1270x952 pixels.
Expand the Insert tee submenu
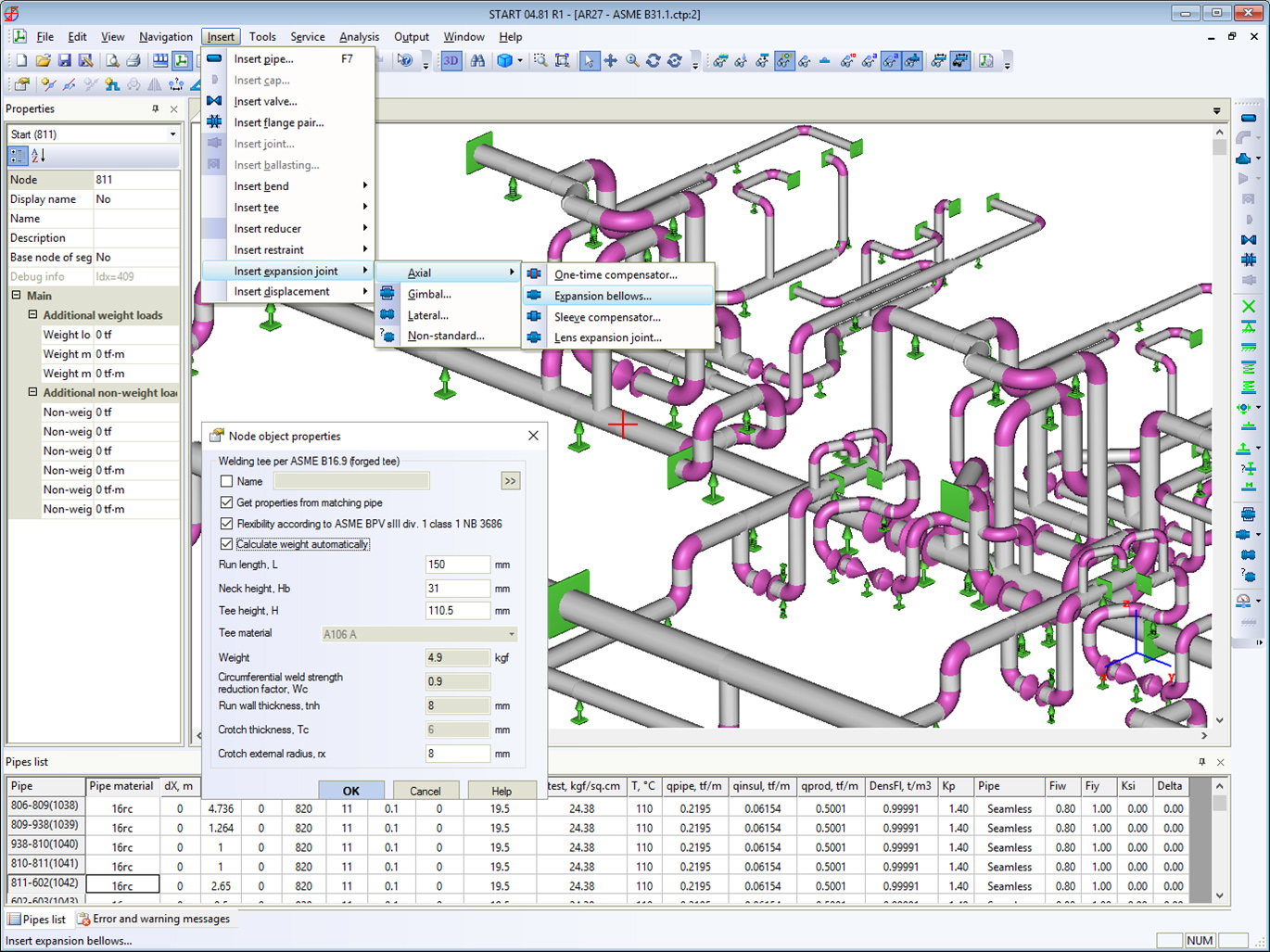tap(288, 208)
